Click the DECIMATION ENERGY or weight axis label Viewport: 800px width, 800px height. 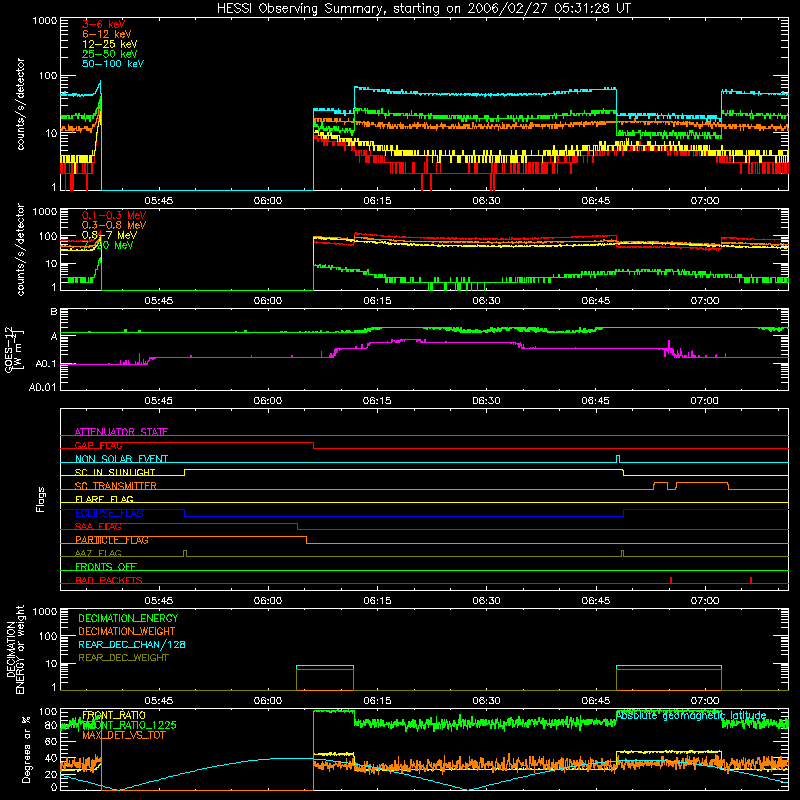(x=15, y=649)
